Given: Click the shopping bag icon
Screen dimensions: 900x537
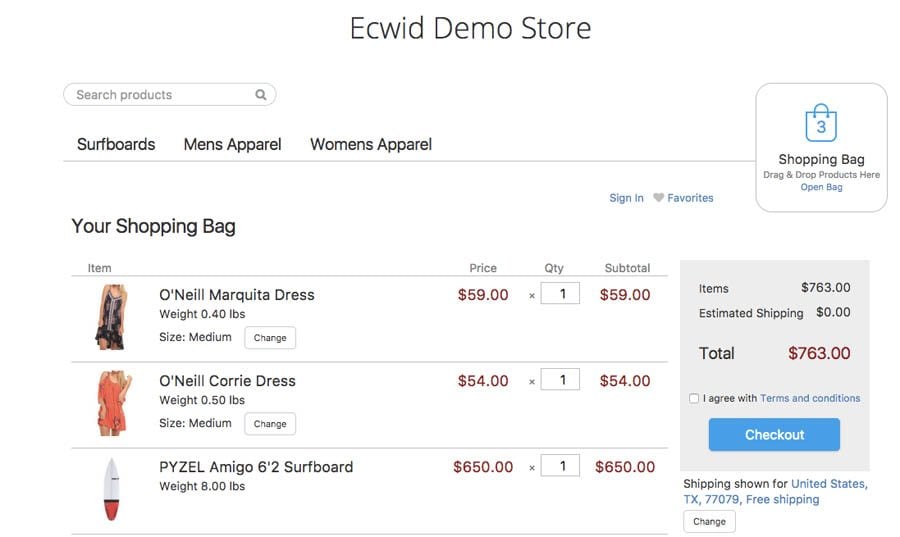Looking at the screenshot, I should [821, 123].
